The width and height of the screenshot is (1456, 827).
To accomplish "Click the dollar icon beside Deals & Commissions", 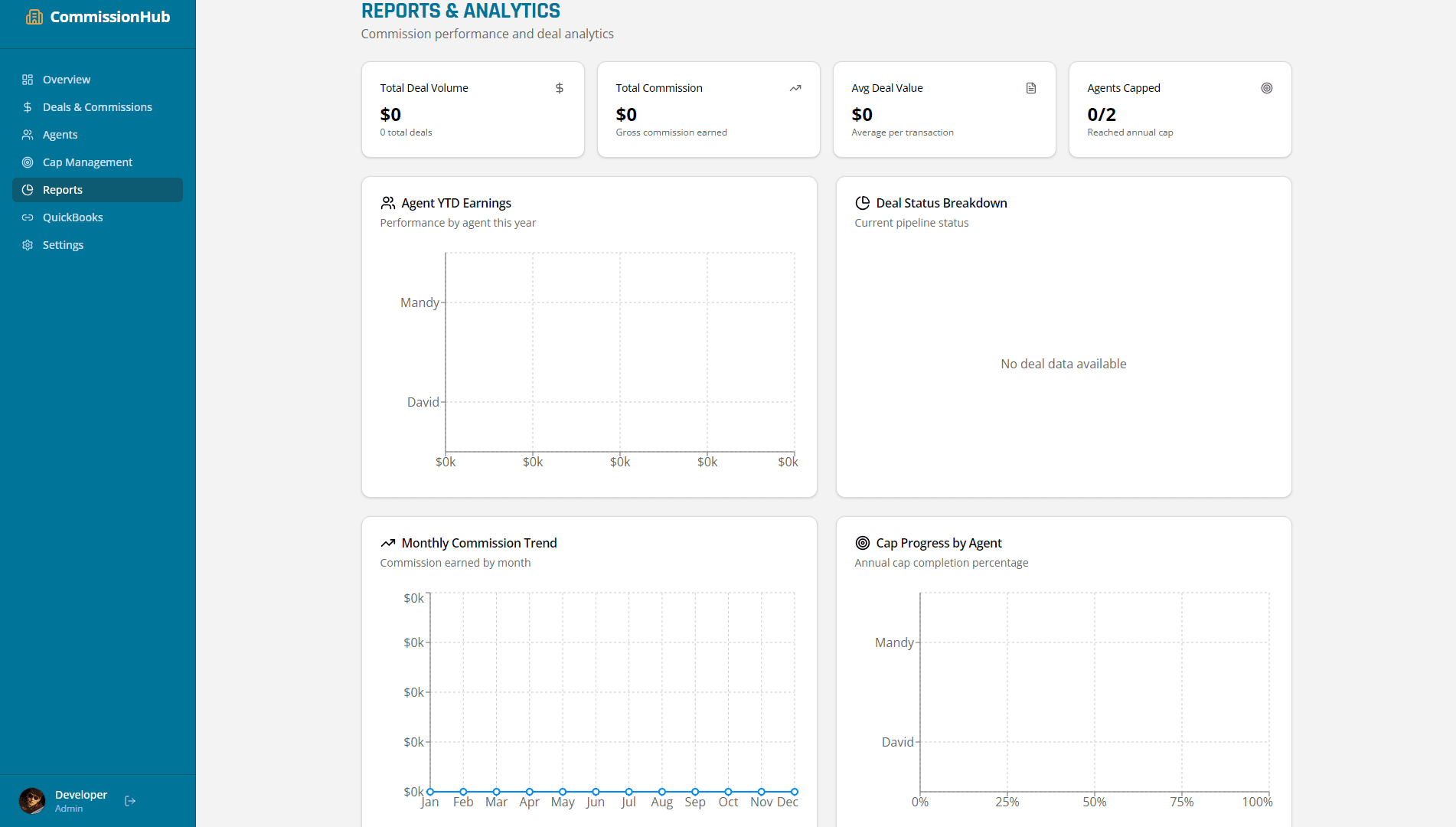I will (28, 107).
